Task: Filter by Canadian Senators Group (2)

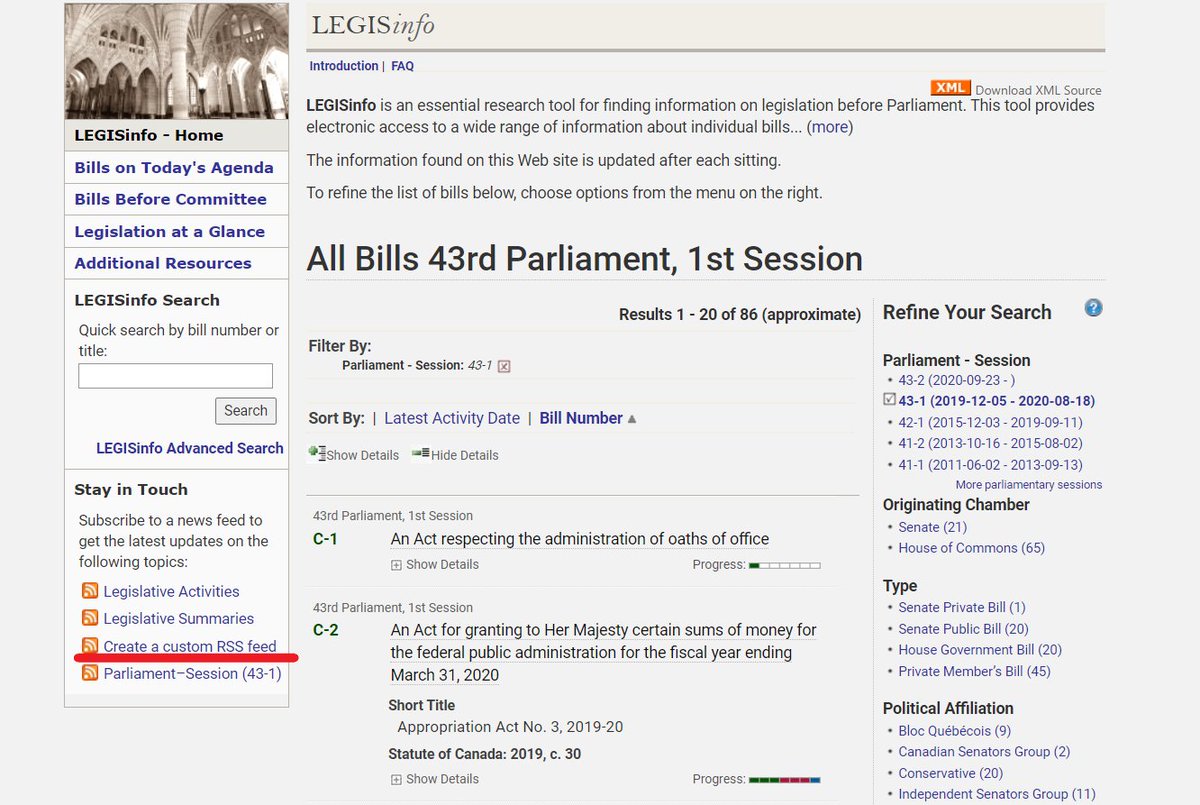Action: (984, 752)
